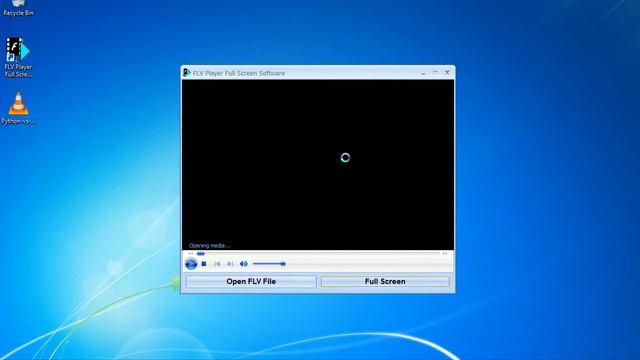Click the FLV Player title bar icon

pyautogui.click(x=187, y=73)
